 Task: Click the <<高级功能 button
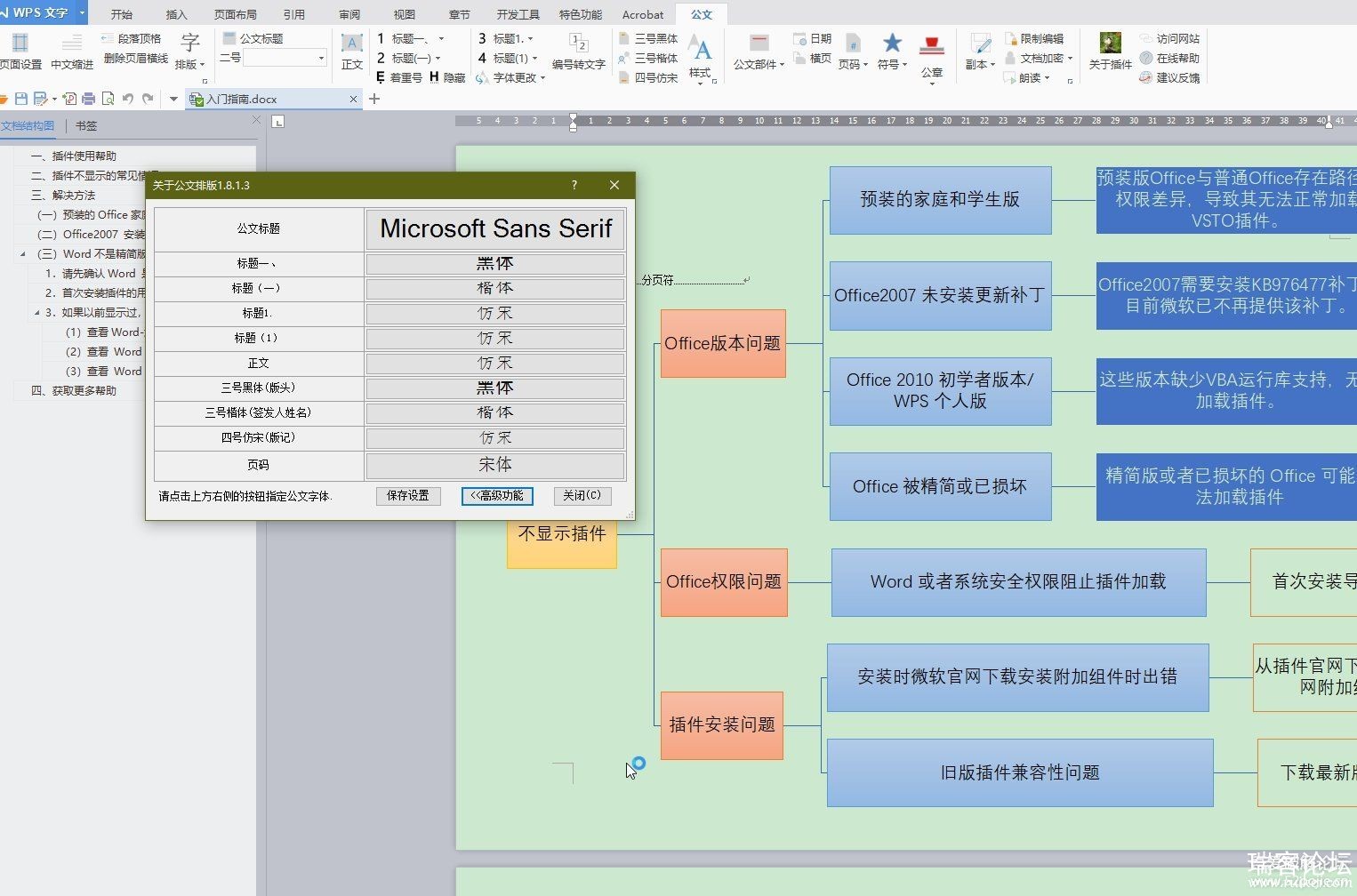(x=497, y=496)
